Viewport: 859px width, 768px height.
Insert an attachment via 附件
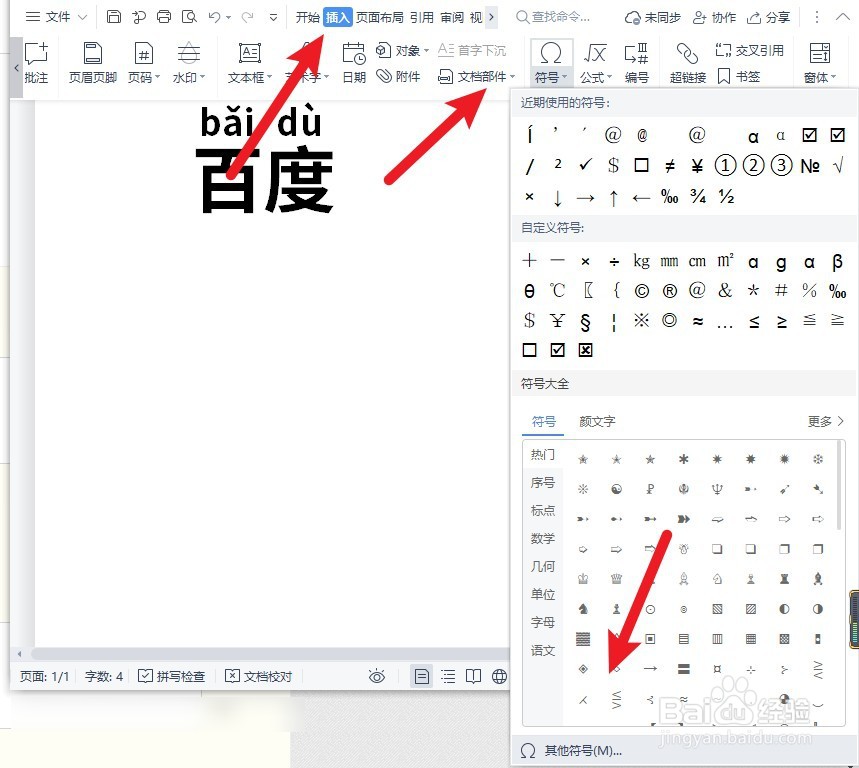click(399, 76)
